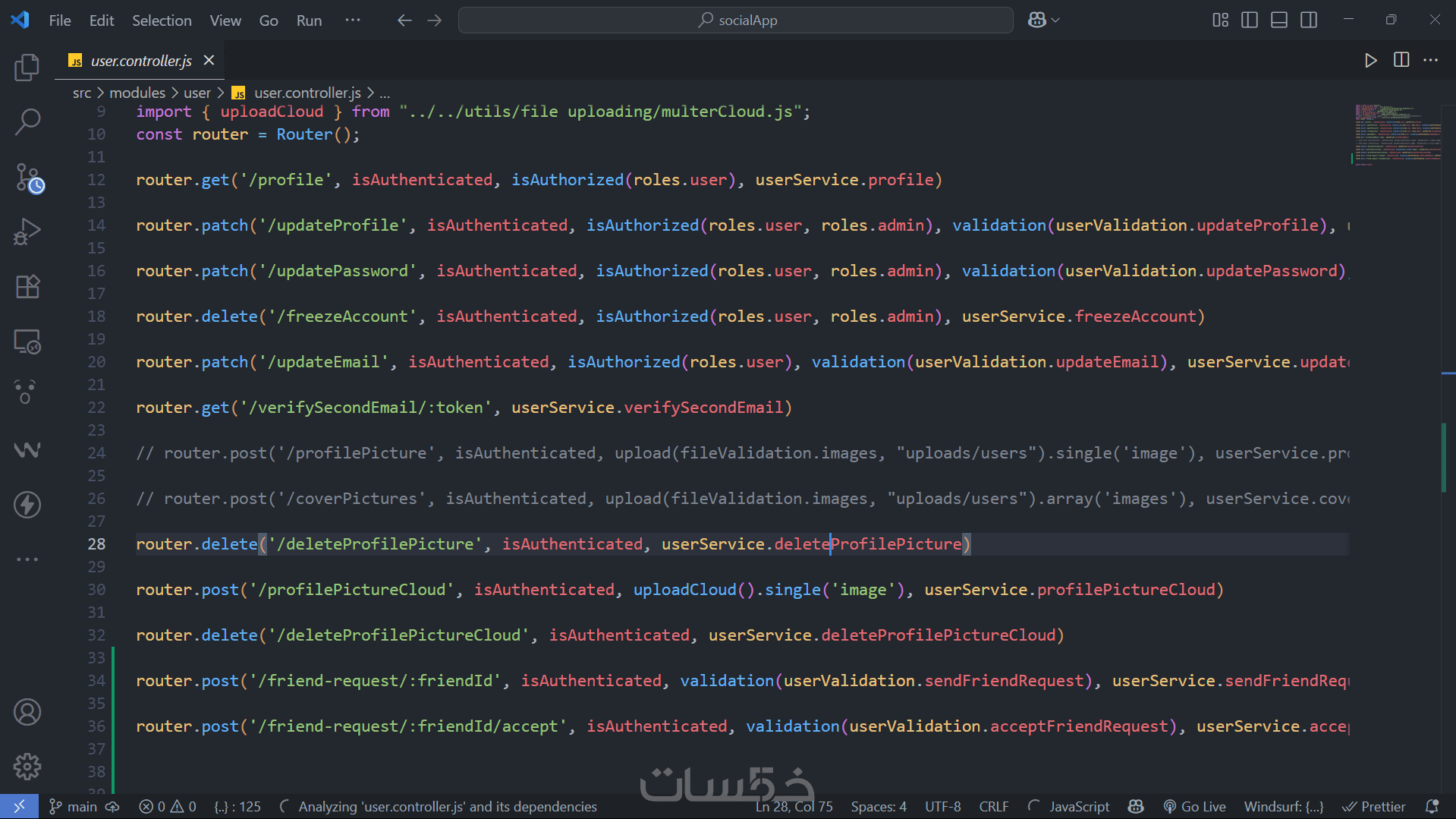Open the Copilot chat icon in title bar

[1036, 20]
